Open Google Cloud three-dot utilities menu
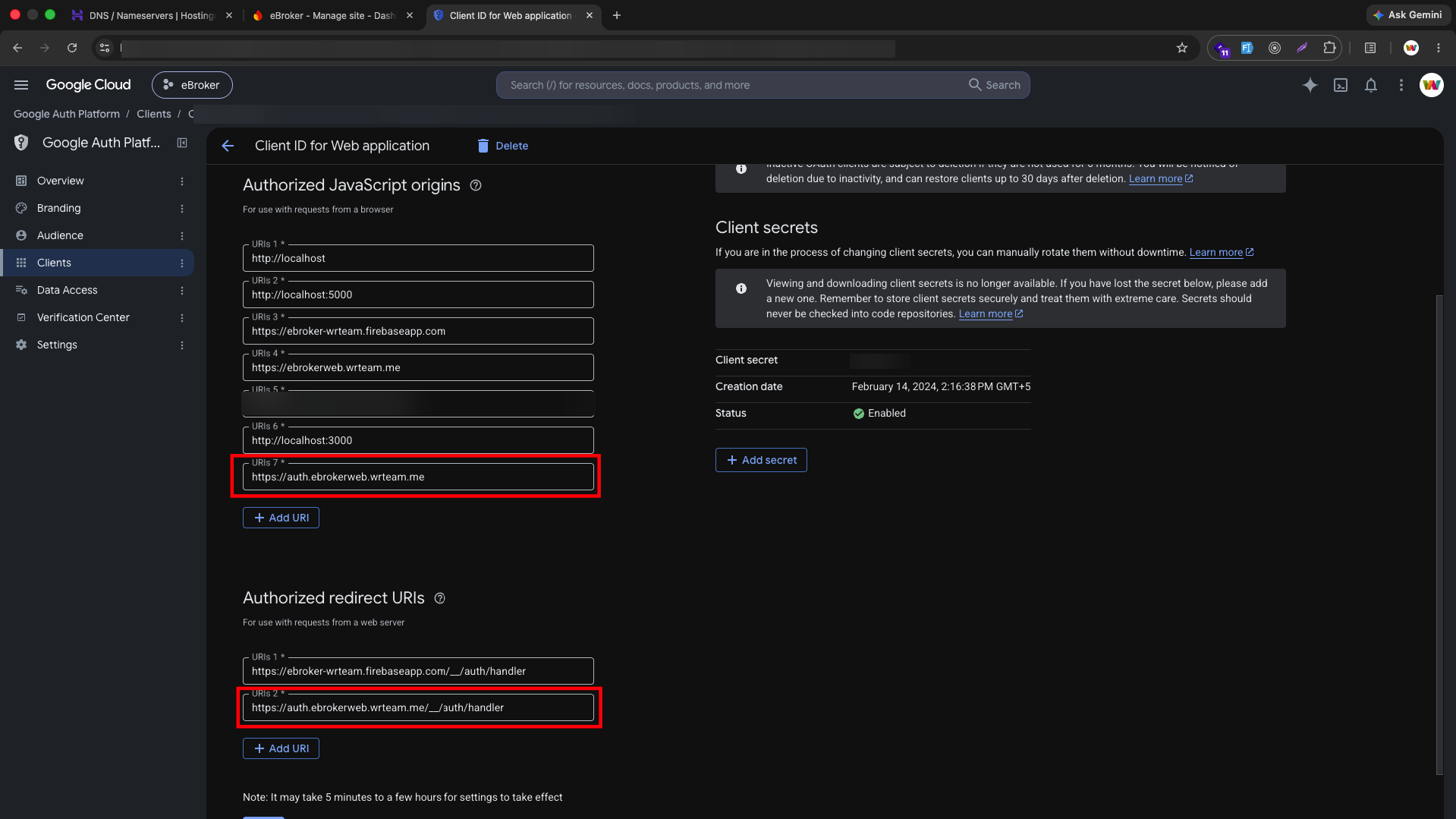Viewport: 1456px width, 819px height. 1401,85
